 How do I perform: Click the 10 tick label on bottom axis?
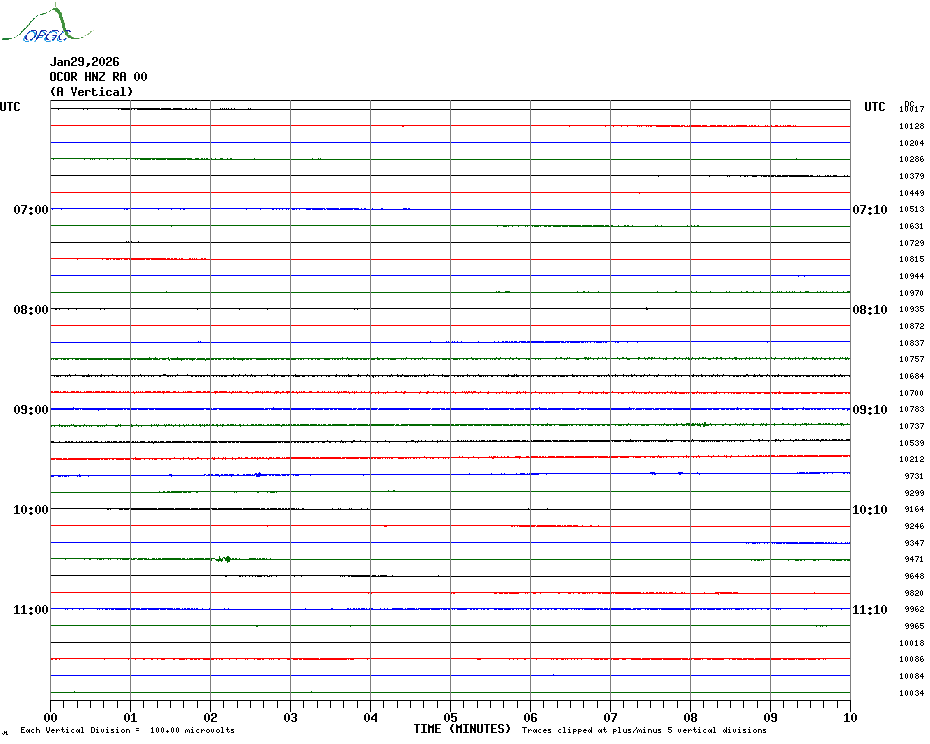coord(849,717)
